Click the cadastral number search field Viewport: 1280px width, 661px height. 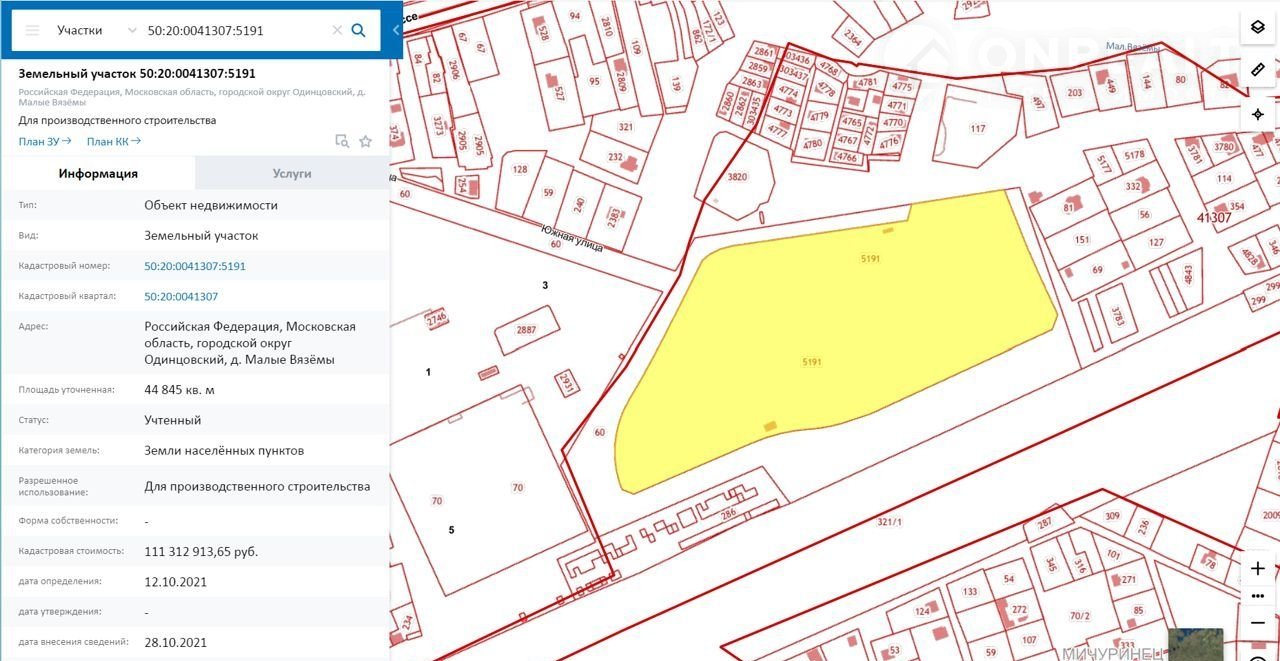click(x=235, y=30)
